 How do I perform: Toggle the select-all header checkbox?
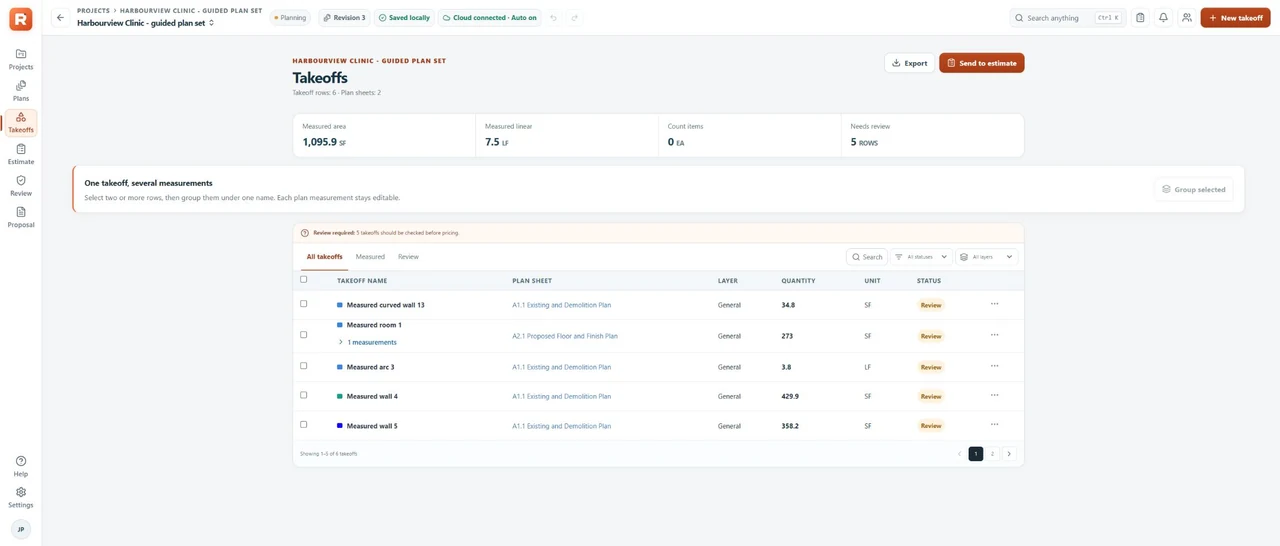point(304,280)
